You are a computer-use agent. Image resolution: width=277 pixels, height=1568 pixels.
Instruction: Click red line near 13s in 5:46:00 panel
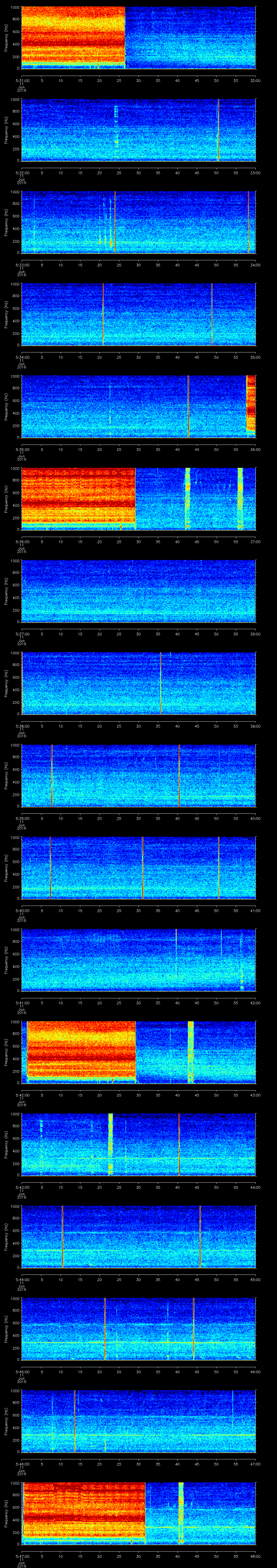pyautogui.click(x=74, y=1421)
